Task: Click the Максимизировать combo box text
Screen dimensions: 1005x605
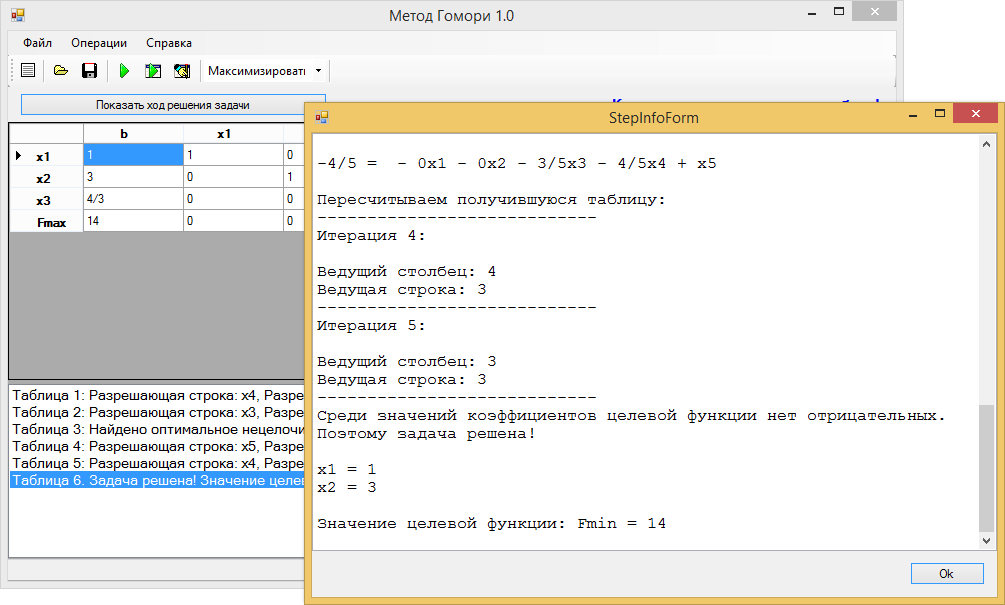Action: [257, 70]
